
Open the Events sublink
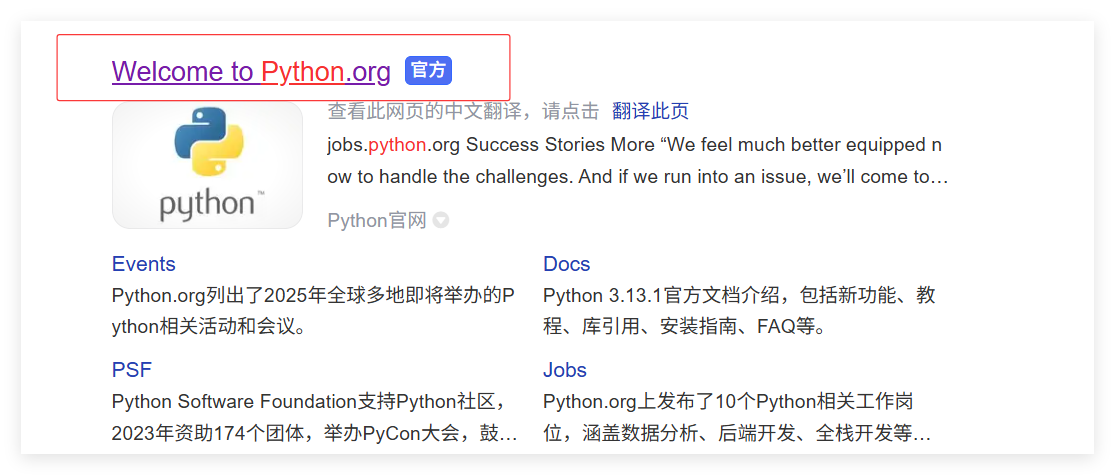(144, 264)
